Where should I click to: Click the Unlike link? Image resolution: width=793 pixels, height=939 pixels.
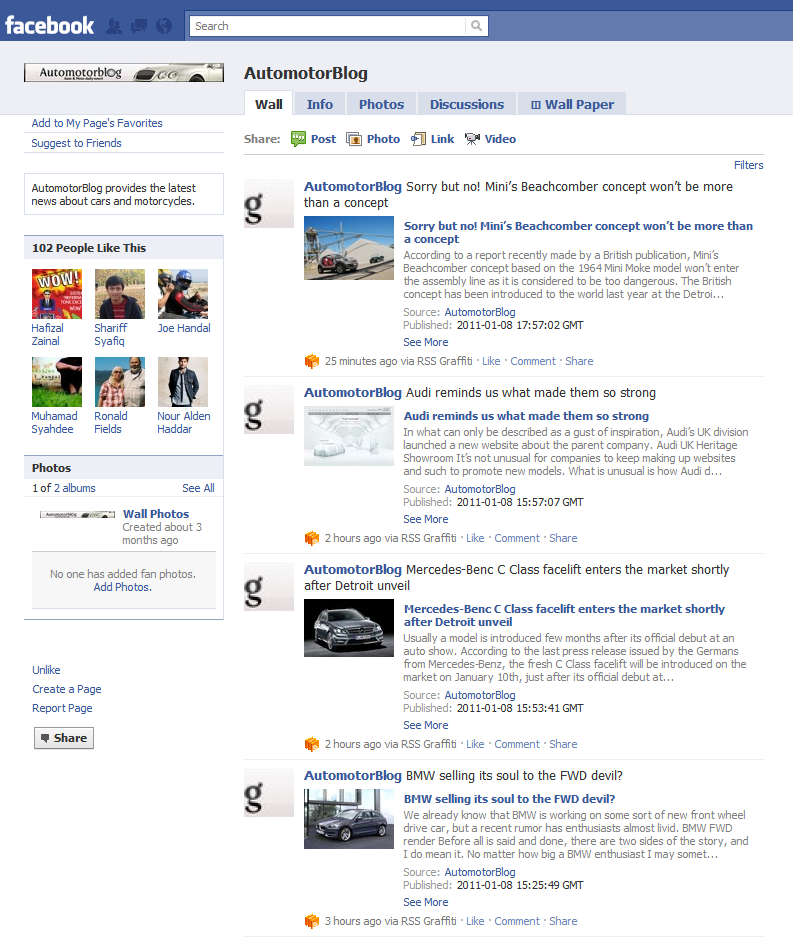tap(46, 670)
